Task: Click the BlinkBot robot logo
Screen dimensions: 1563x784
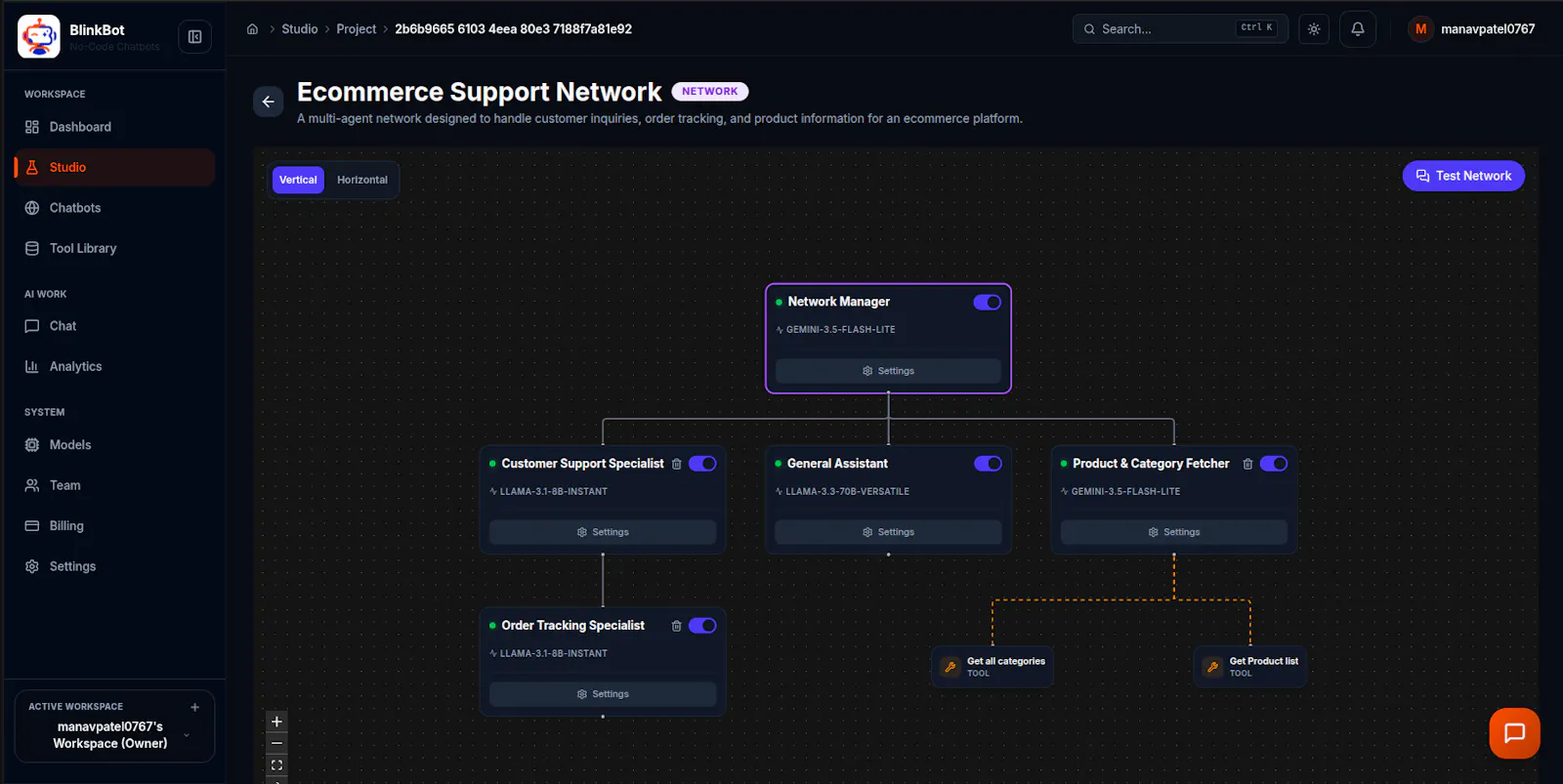Action: tap(39, 37)
